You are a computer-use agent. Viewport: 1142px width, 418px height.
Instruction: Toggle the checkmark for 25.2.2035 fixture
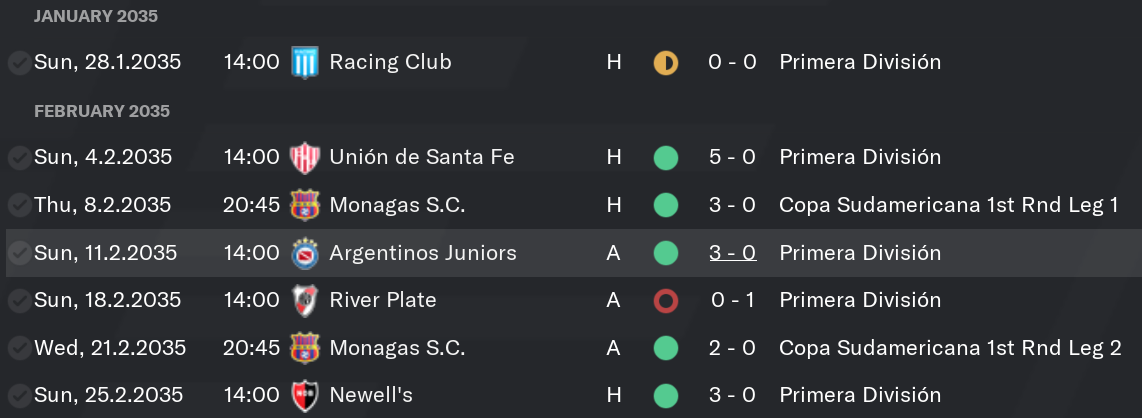(x=18, y=395)
